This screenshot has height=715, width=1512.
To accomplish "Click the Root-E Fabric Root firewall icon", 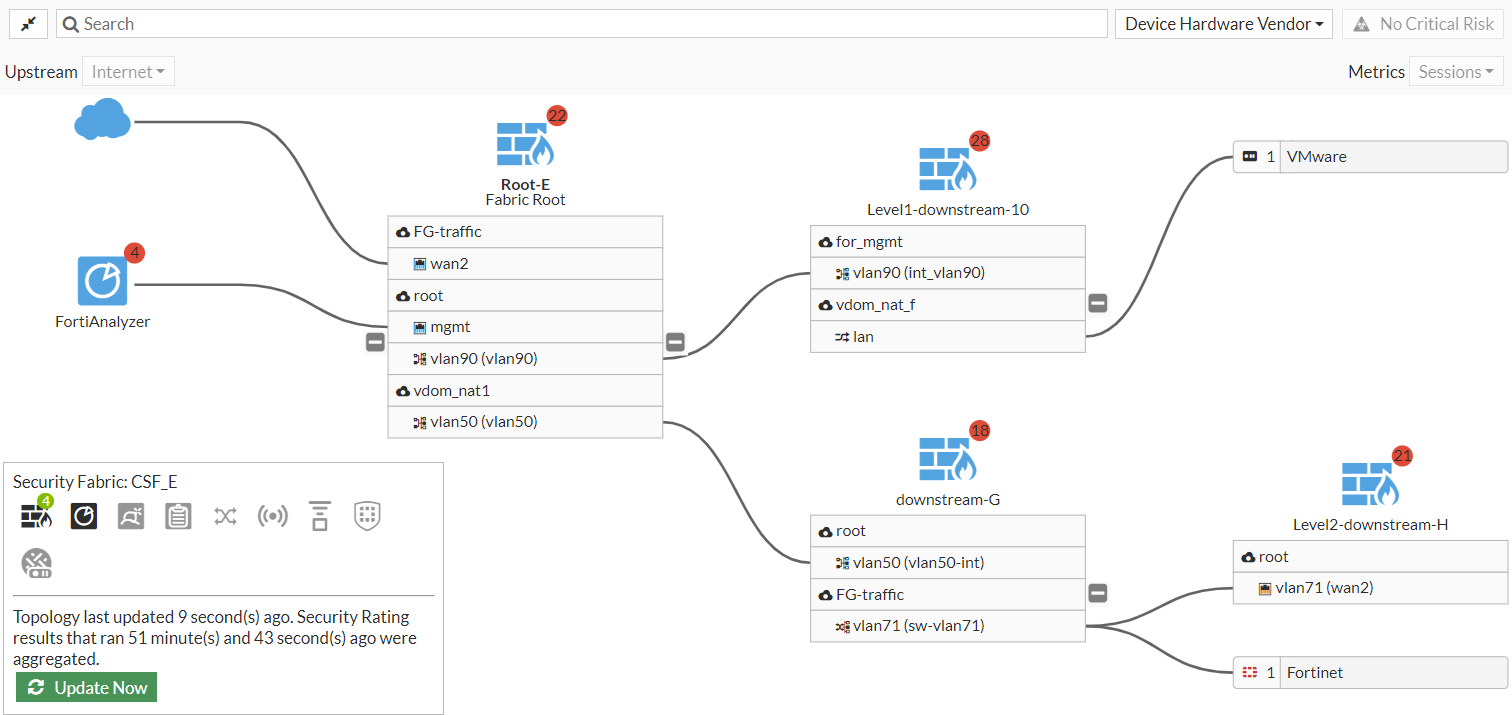I will point(525,144).
